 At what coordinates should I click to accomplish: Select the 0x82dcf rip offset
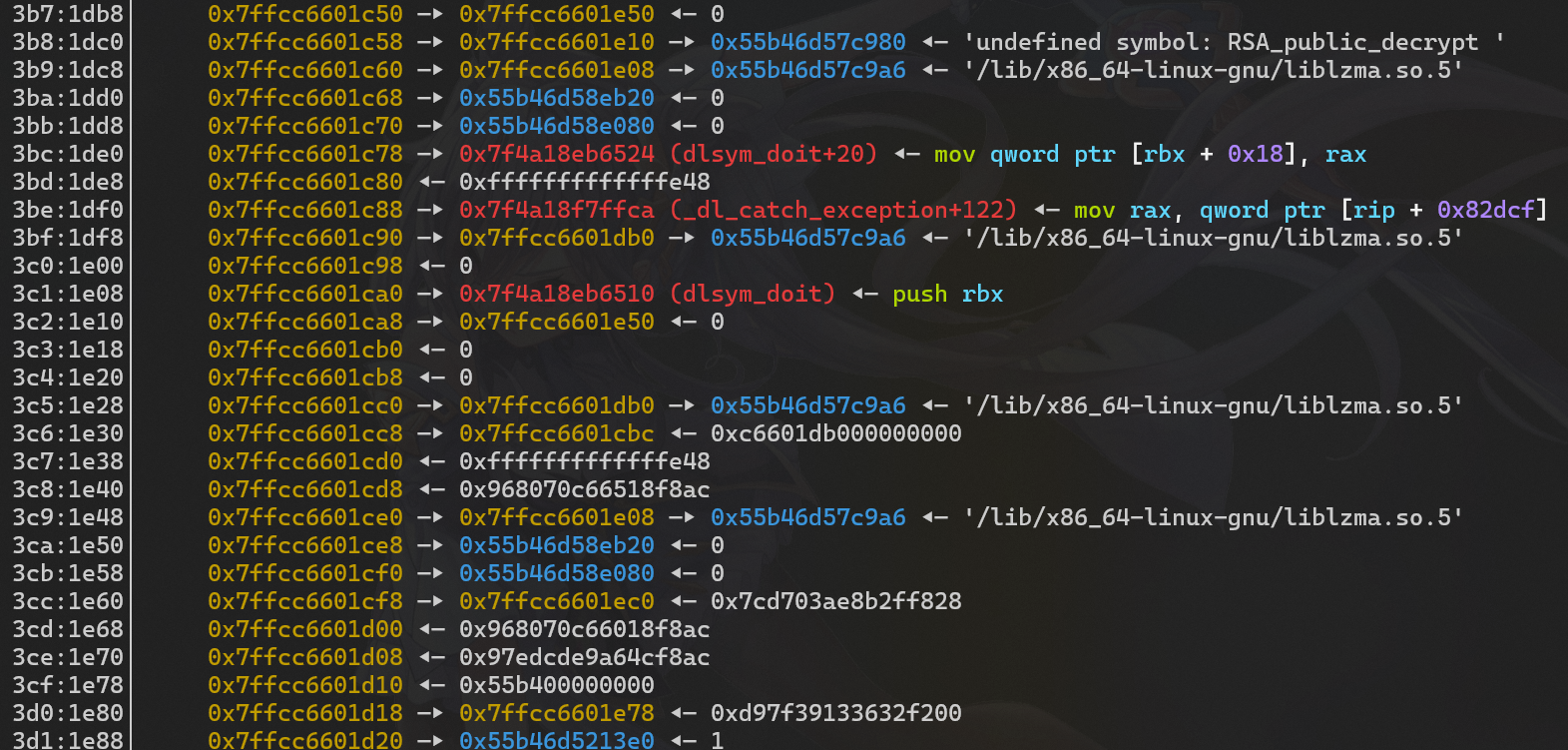[x=1485, y=210]
